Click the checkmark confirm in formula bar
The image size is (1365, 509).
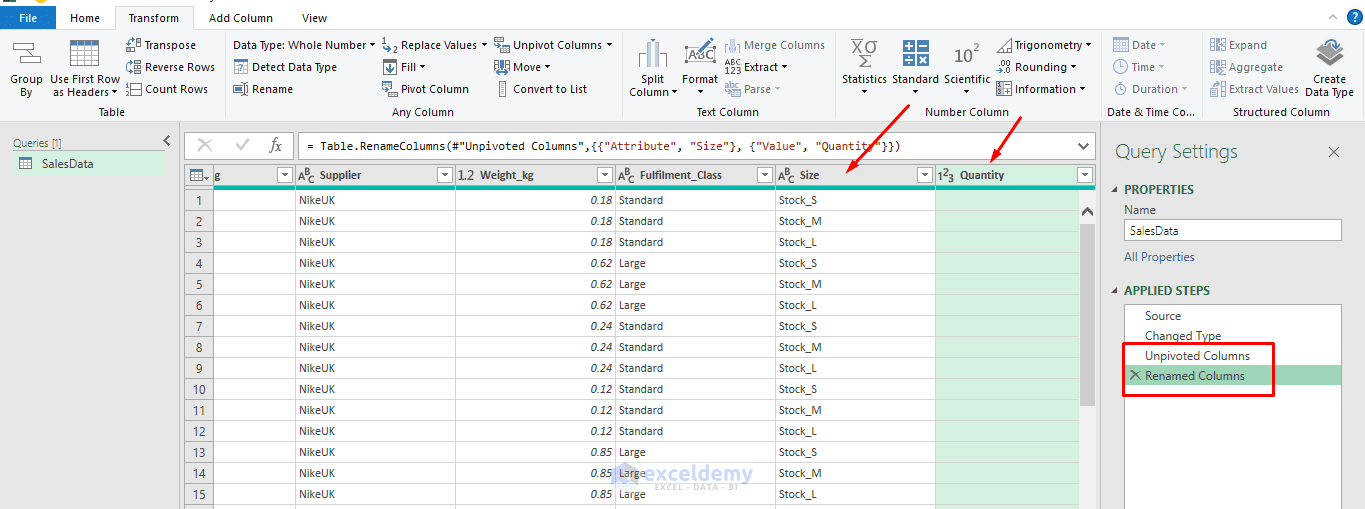tap(242, 146)
